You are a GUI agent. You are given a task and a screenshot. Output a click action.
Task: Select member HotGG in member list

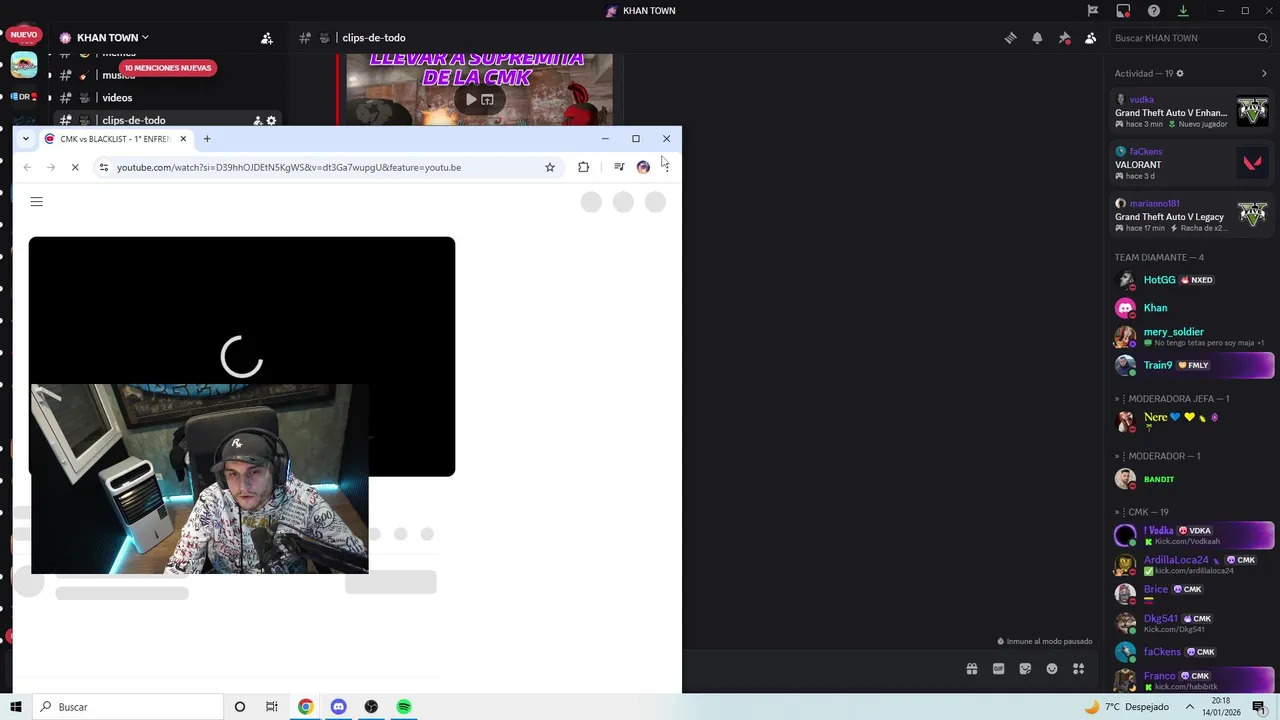tap(1192, 280)
